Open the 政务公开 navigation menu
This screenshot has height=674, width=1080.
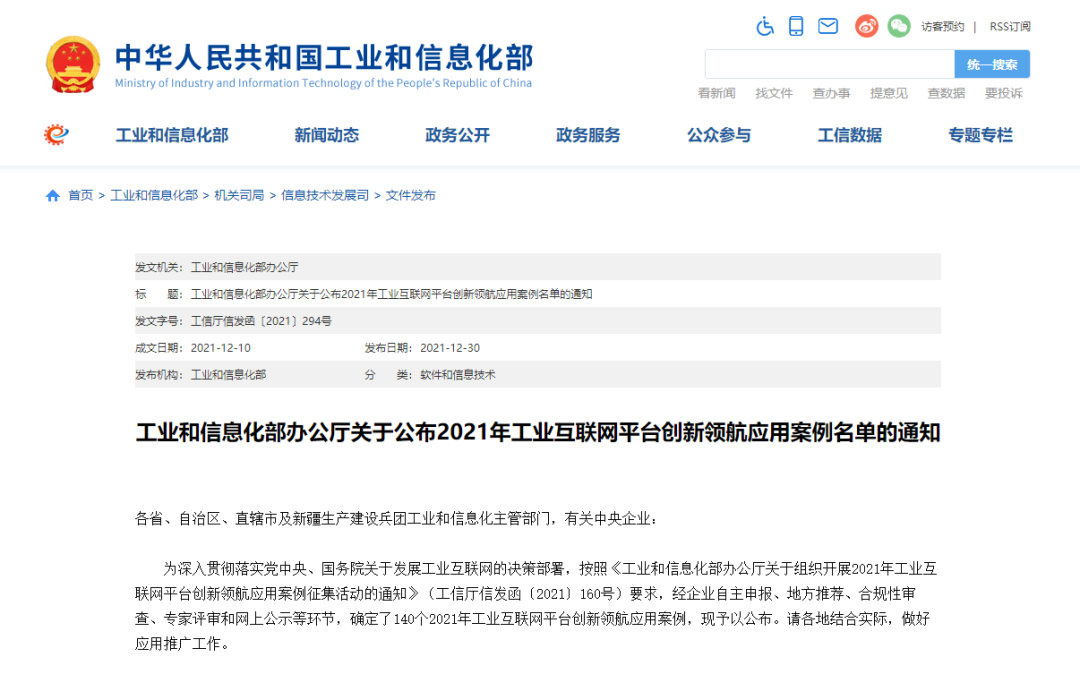click(457, 134)
